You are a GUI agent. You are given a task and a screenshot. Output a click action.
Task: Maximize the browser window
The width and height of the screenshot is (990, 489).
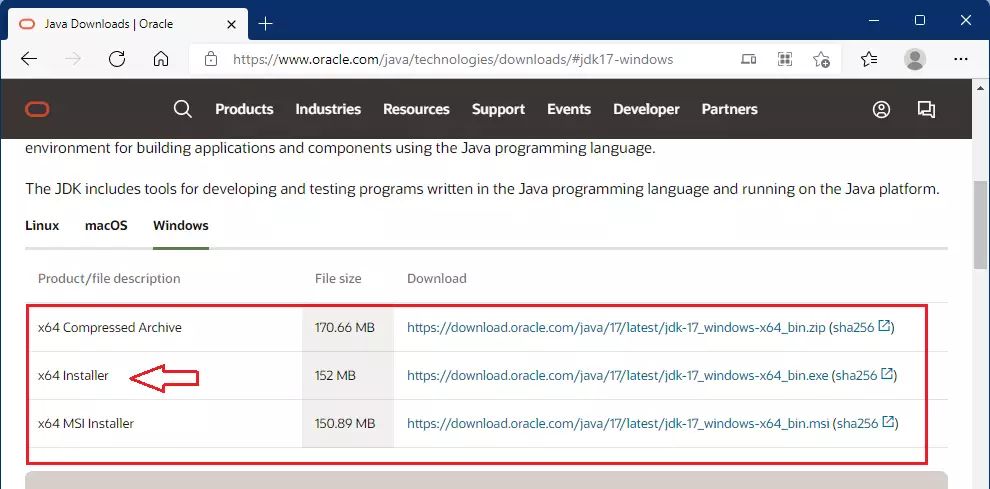(x=920, y=21)
